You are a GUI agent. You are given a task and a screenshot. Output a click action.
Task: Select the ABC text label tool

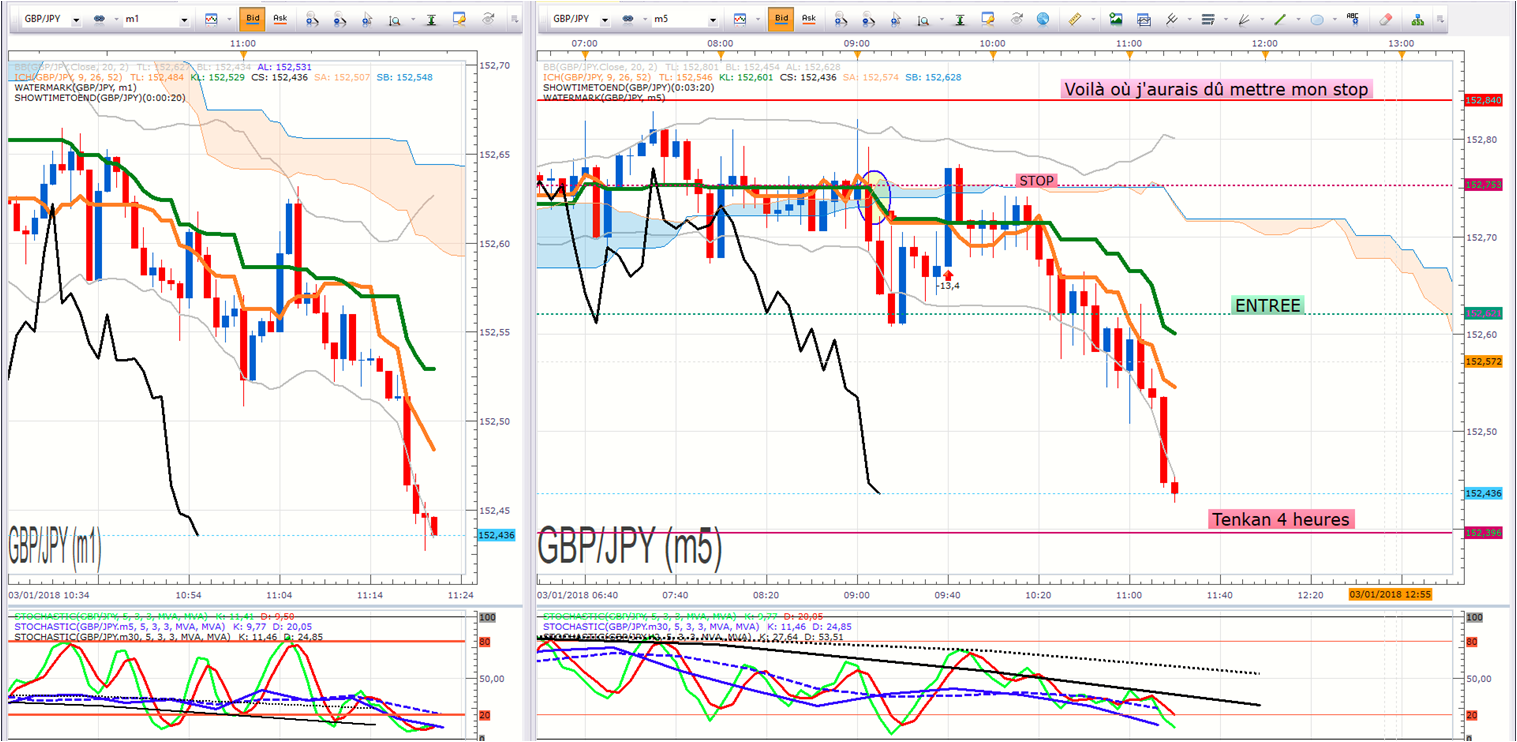pos(1353,19)
